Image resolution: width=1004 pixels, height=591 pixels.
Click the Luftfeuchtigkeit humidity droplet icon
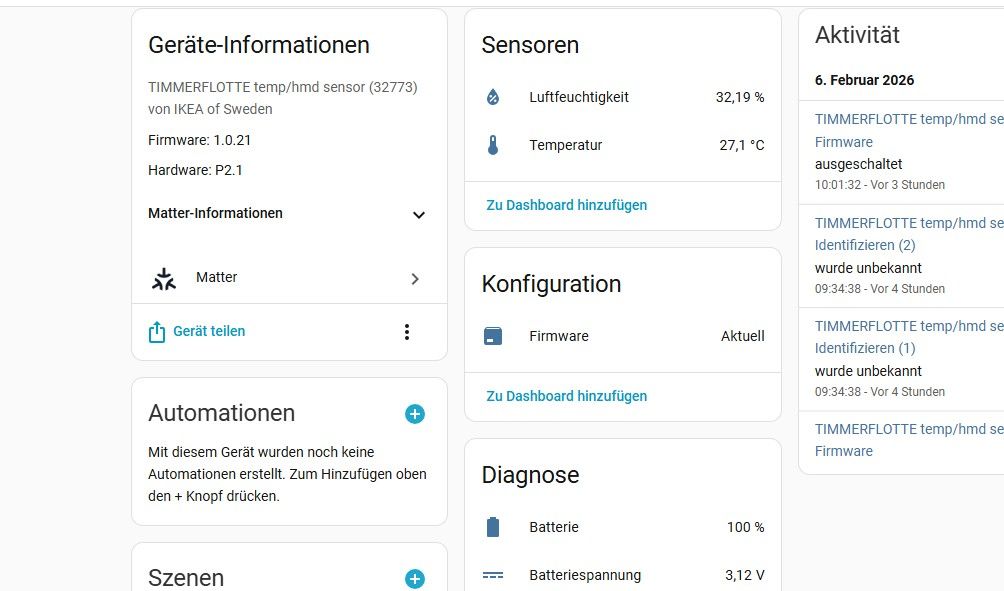click(493, 97)
